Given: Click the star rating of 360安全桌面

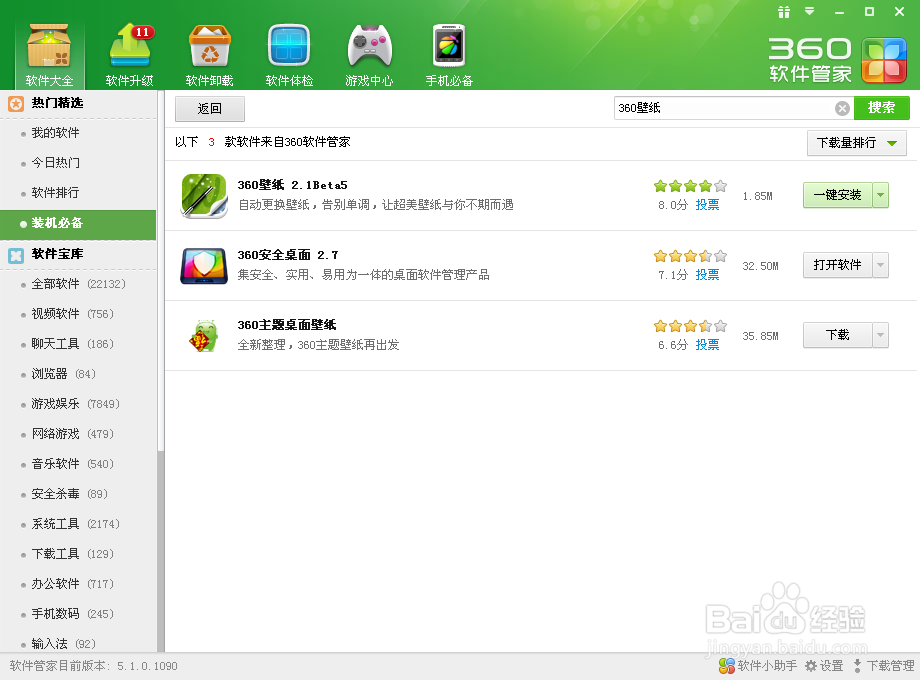Looking at the screenshot, I should click(691, 256).
